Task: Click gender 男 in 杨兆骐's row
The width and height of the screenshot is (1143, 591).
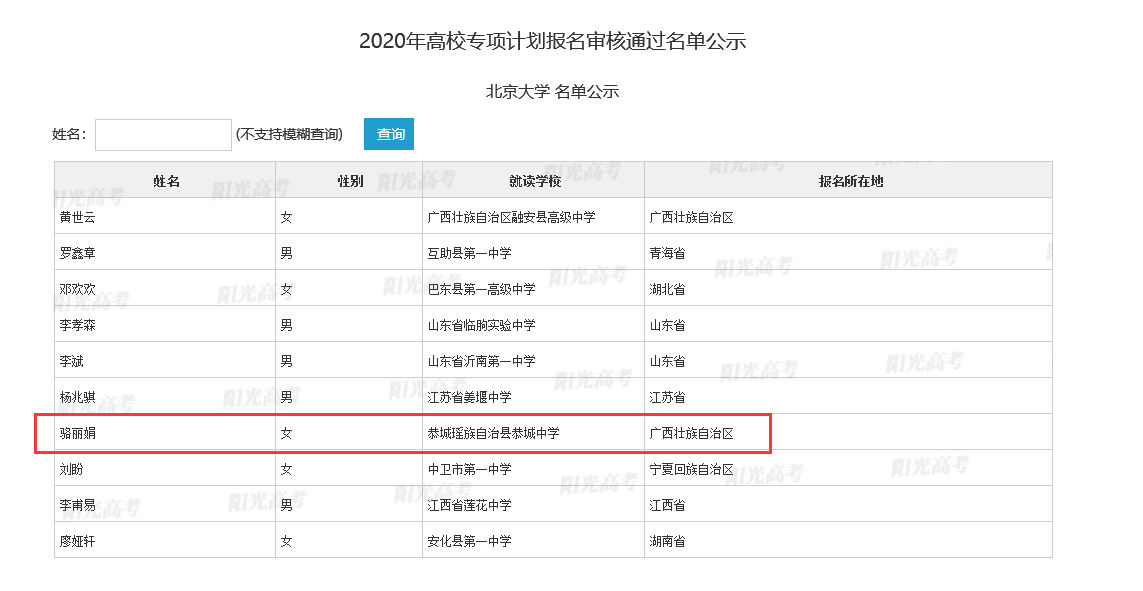Action: [x=286, y=397]
